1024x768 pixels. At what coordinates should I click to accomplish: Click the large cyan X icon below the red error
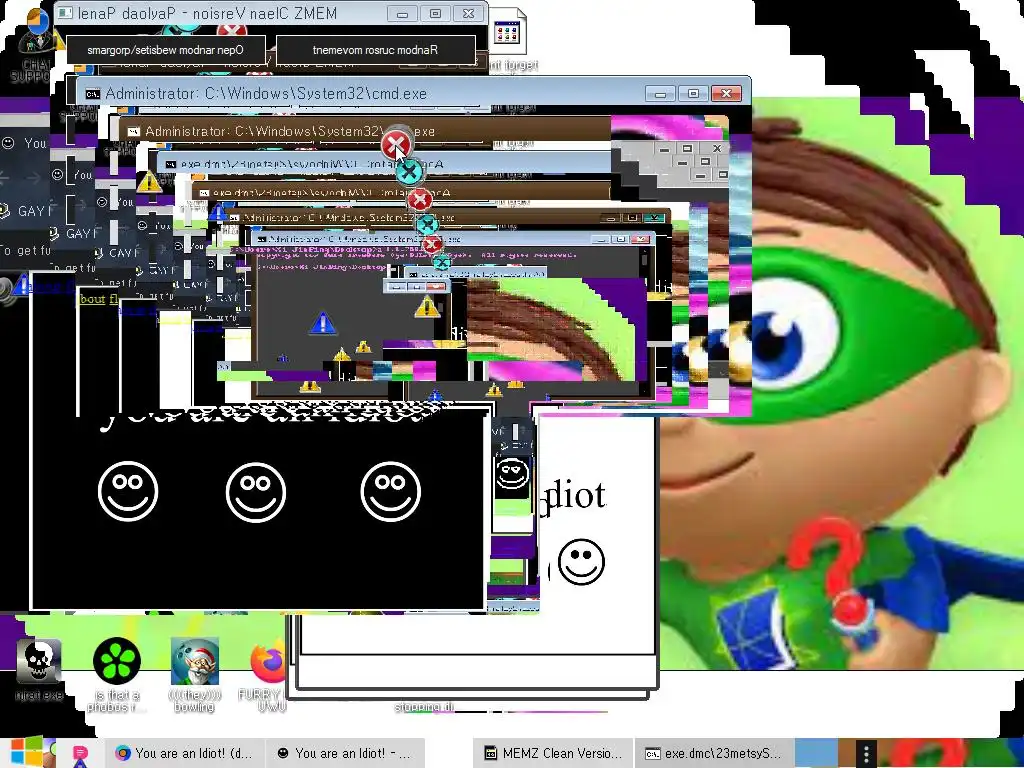[409, 173]
